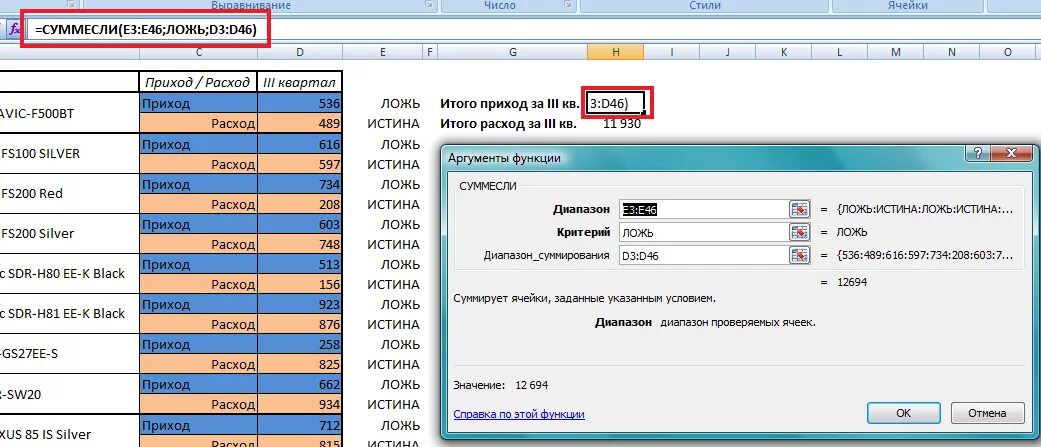Image resolution: width=1041 pixels, height=447 pixels.
Task: Select the ЛОЖЬ cell next to 536
Action: coord(382,103)
